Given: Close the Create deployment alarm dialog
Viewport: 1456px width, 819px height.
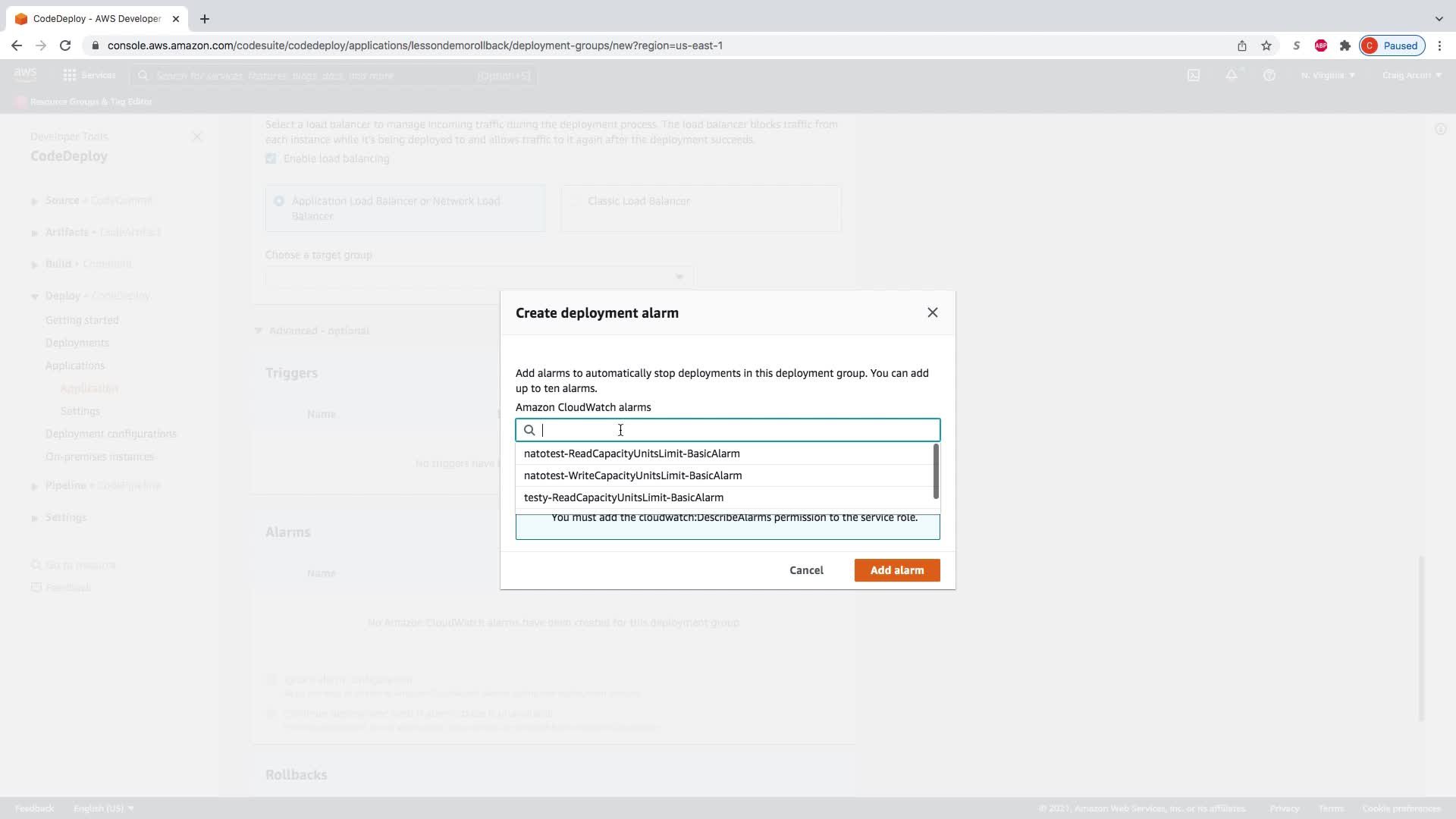Looking at the screenshot, I should tap(932, 312).
